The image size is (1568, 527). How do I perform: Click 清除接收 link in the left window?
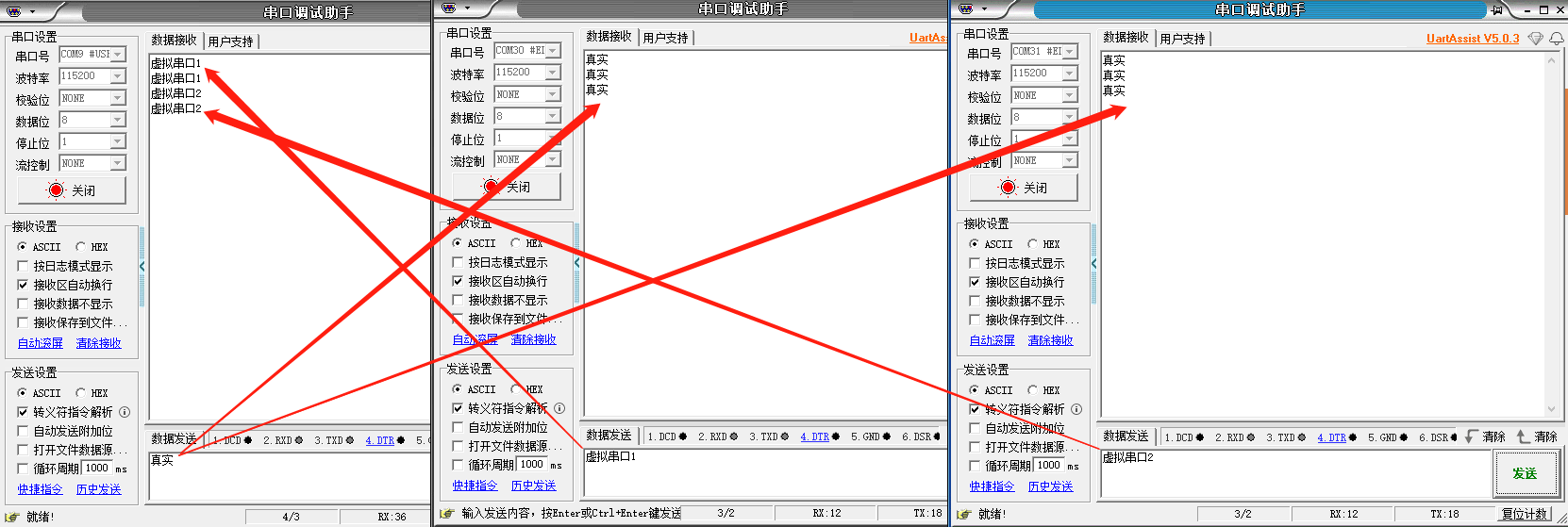tap(99, 343)
